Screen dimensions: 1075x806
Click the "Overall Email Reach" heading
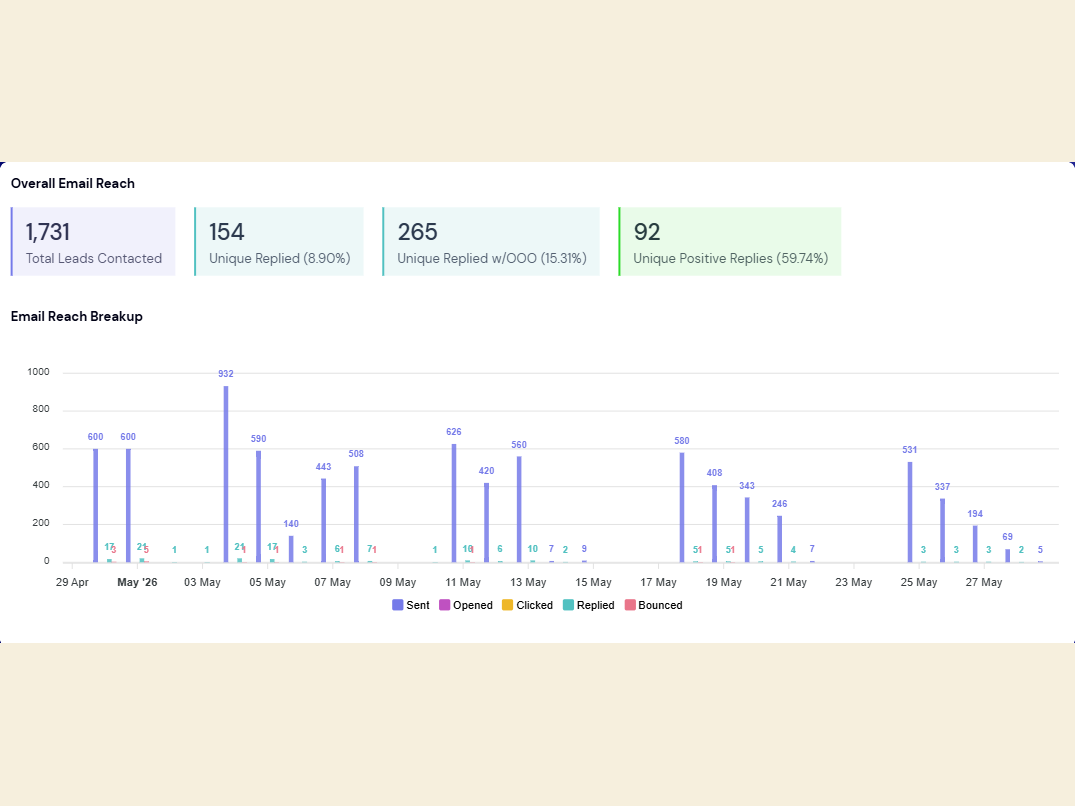[x=73, y=184]
